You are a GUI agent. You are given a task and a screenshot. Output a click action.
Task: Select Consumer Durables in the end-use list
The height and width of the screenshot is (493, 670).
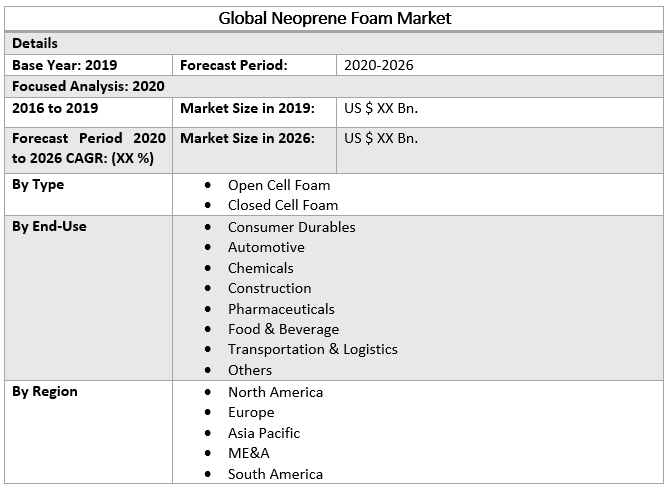(291, 227)
